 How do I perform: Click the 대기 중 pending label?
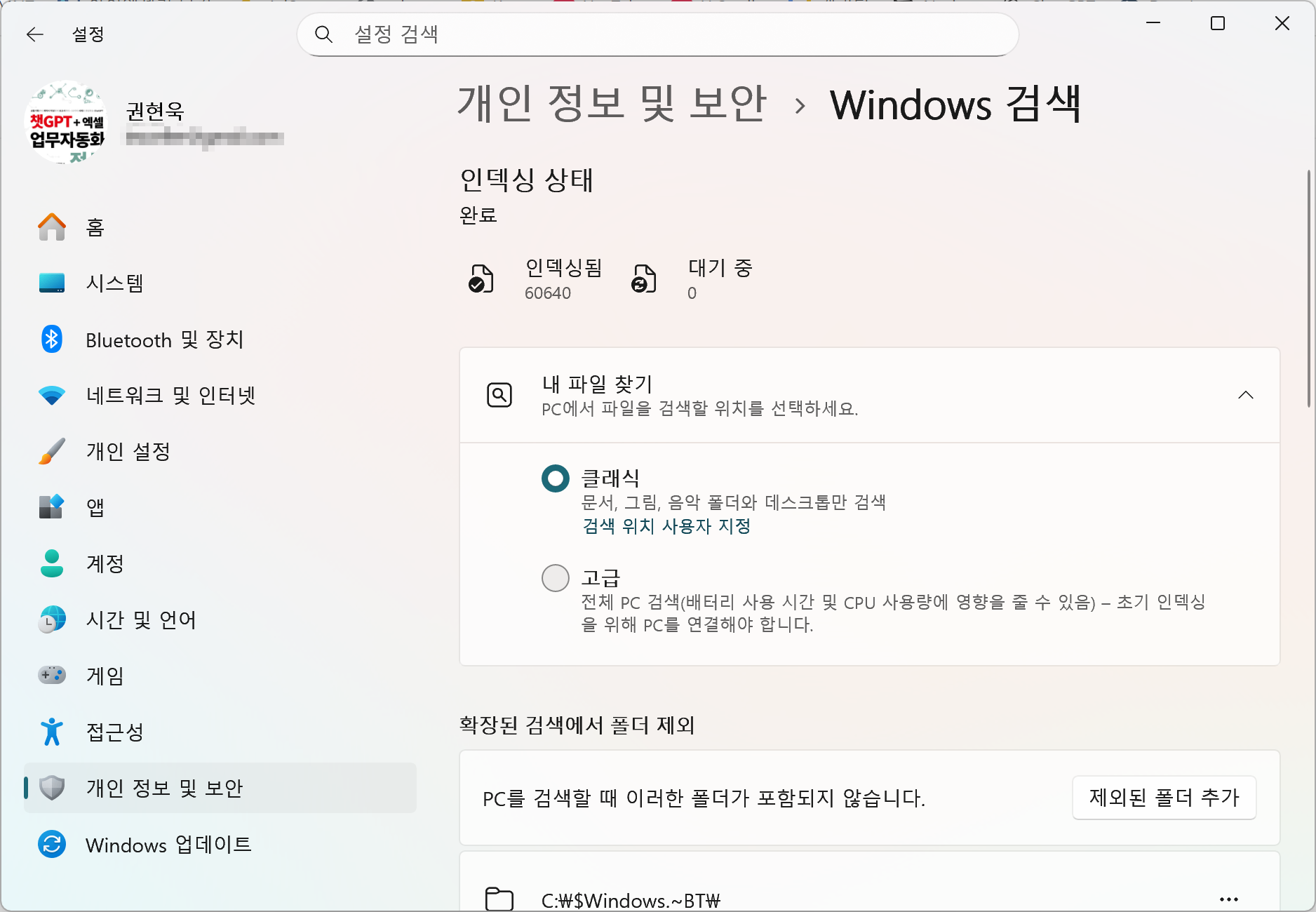(720, 267)
